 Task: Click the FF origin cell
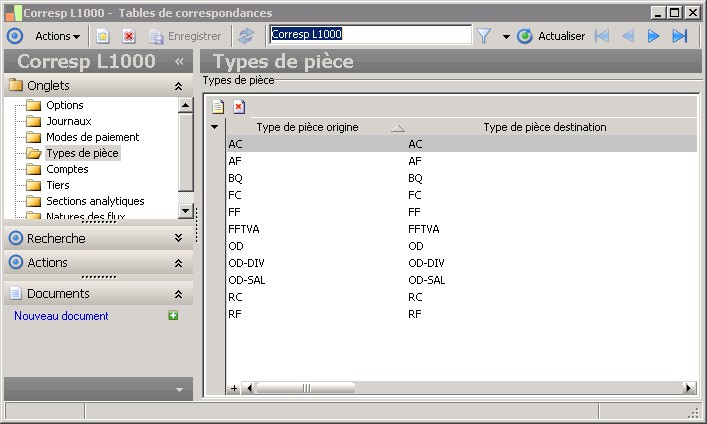[317, 212]
